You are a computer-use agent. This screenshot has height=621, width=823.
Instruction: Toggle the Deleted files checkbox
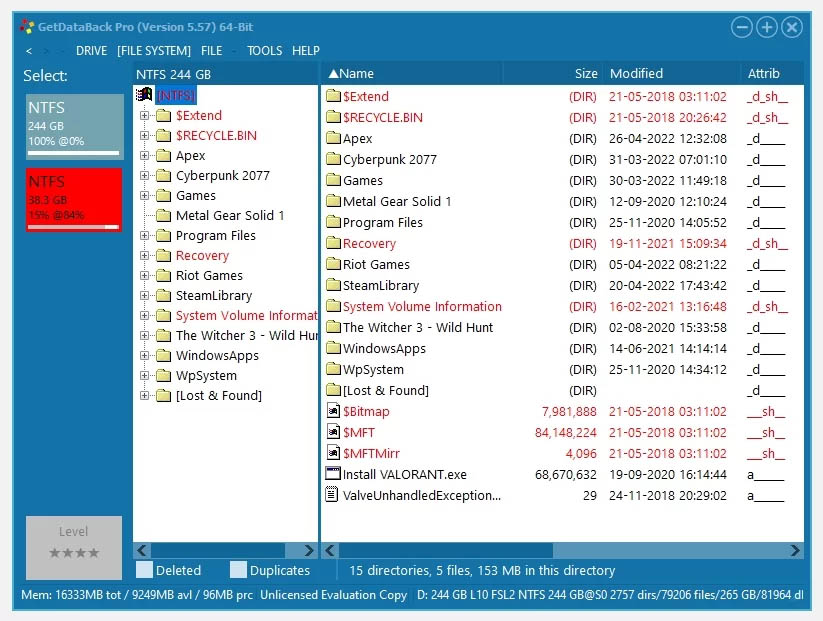(x=144, y=570)
